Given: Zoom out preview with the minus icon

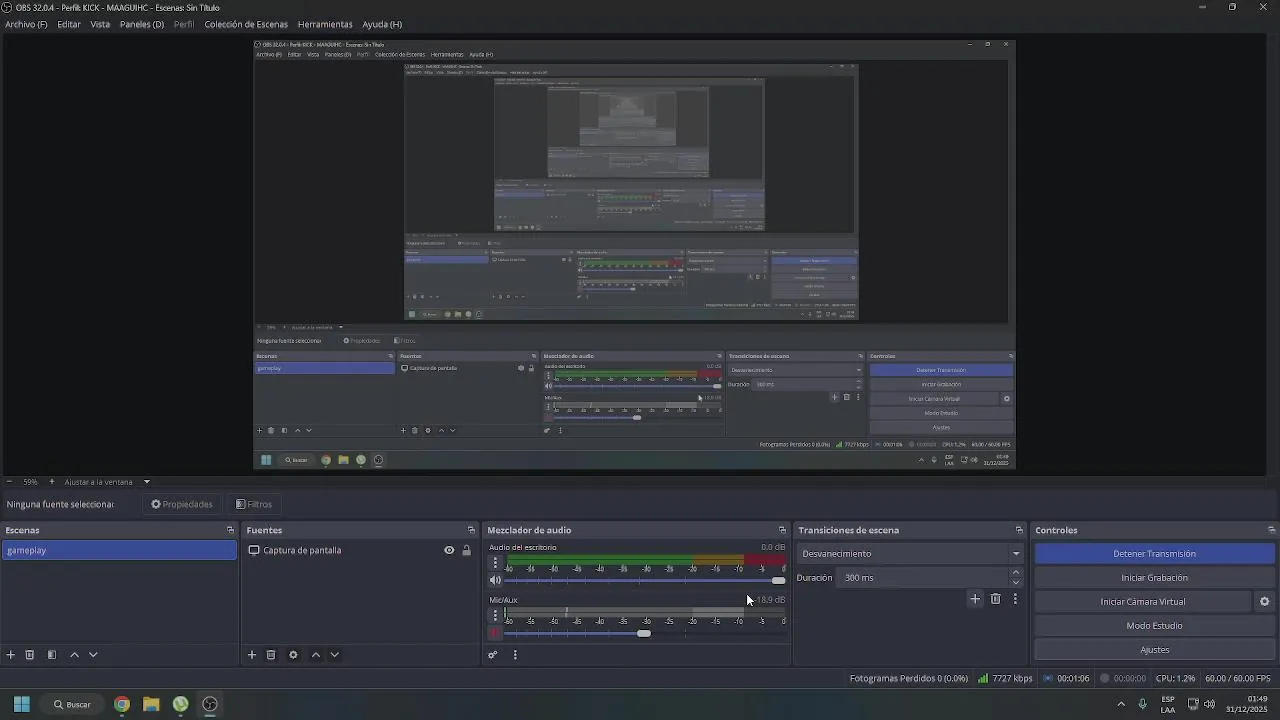Looking at the screenshot, I should pyautogui.click(x=9, y=482).
